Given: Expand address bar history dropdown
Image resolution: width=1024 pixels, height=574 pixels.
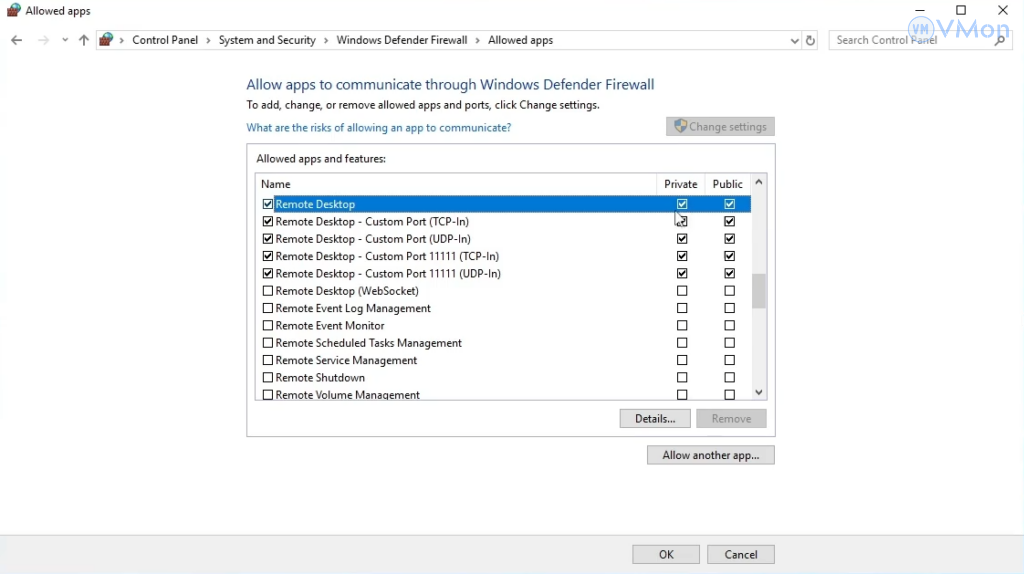Looking at the screenshot, I should pyautogui.click(x=794, y=40).
